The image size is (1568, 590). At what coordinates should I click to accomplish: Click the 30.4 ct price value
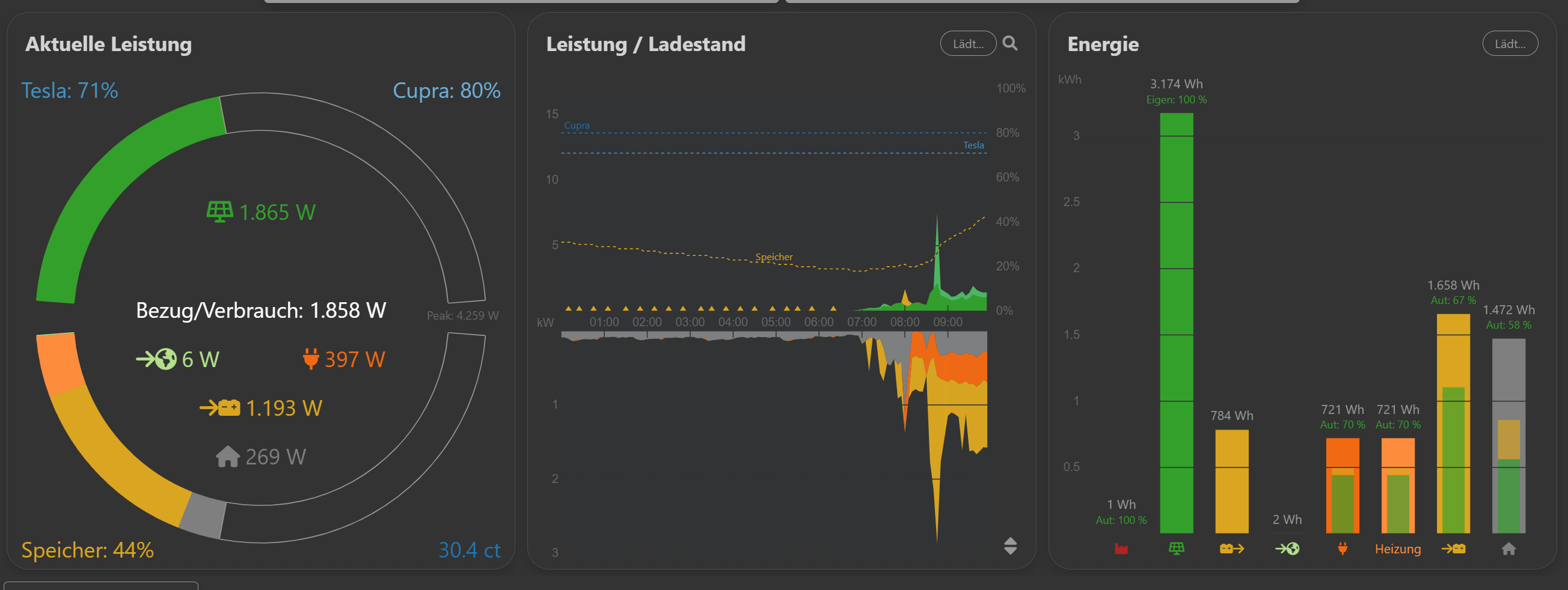470,550
